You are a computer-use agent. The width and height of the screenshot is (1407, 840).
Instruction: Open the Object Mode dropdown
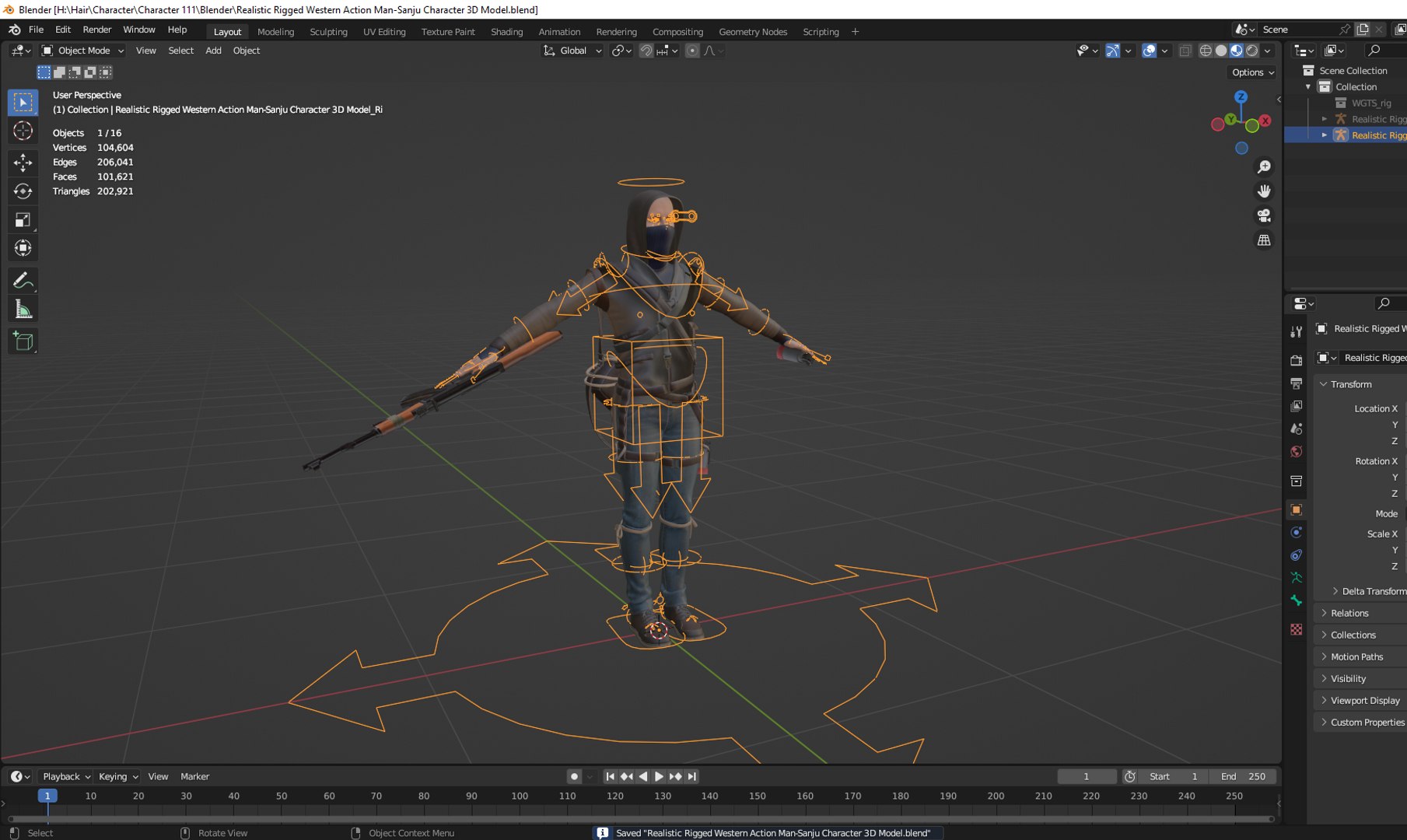click(83, 51)
